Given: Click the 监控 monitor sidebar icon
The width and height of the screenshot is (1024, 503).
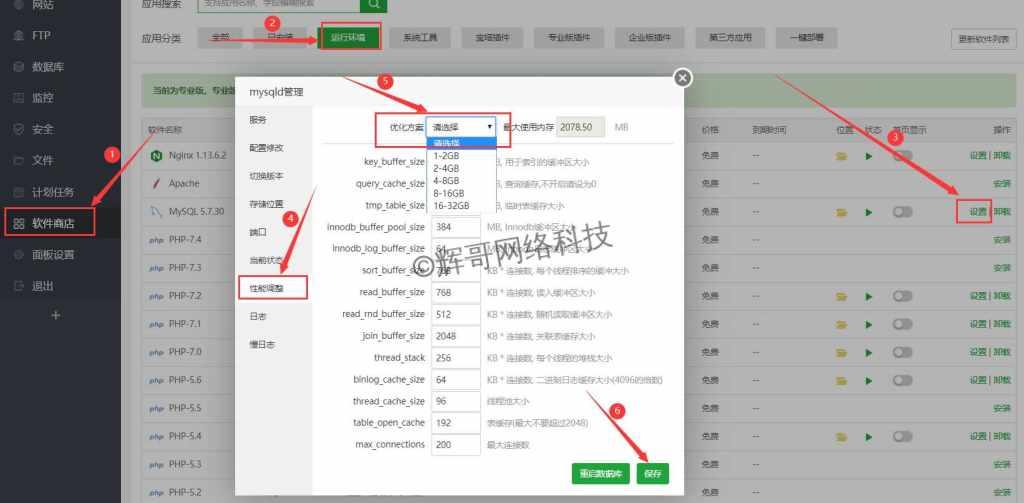Looking at the screenshot, I should 19,98.
